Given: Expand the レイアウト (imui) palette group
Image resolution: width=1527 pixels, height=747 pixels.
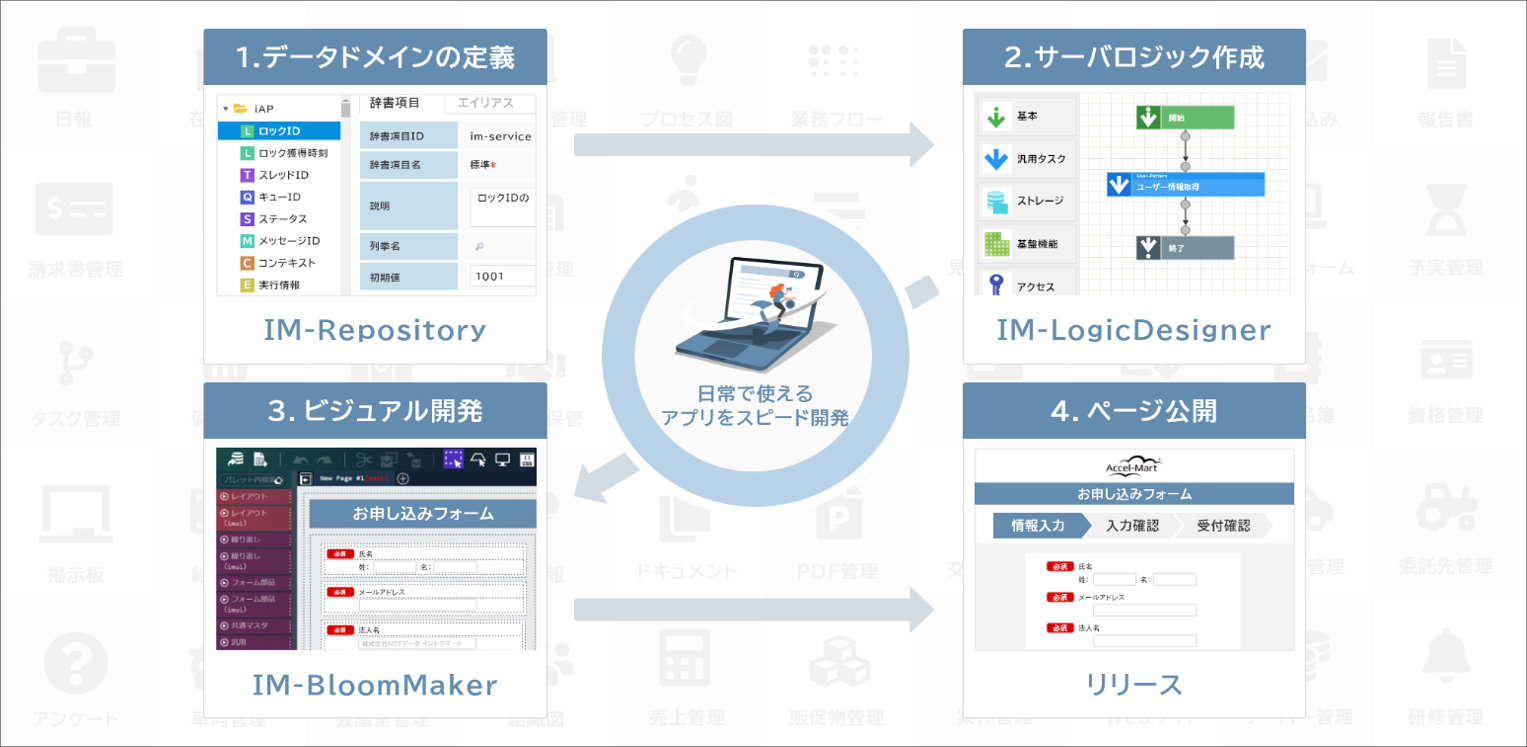Looking at the screenshot, I should point(253,518).
